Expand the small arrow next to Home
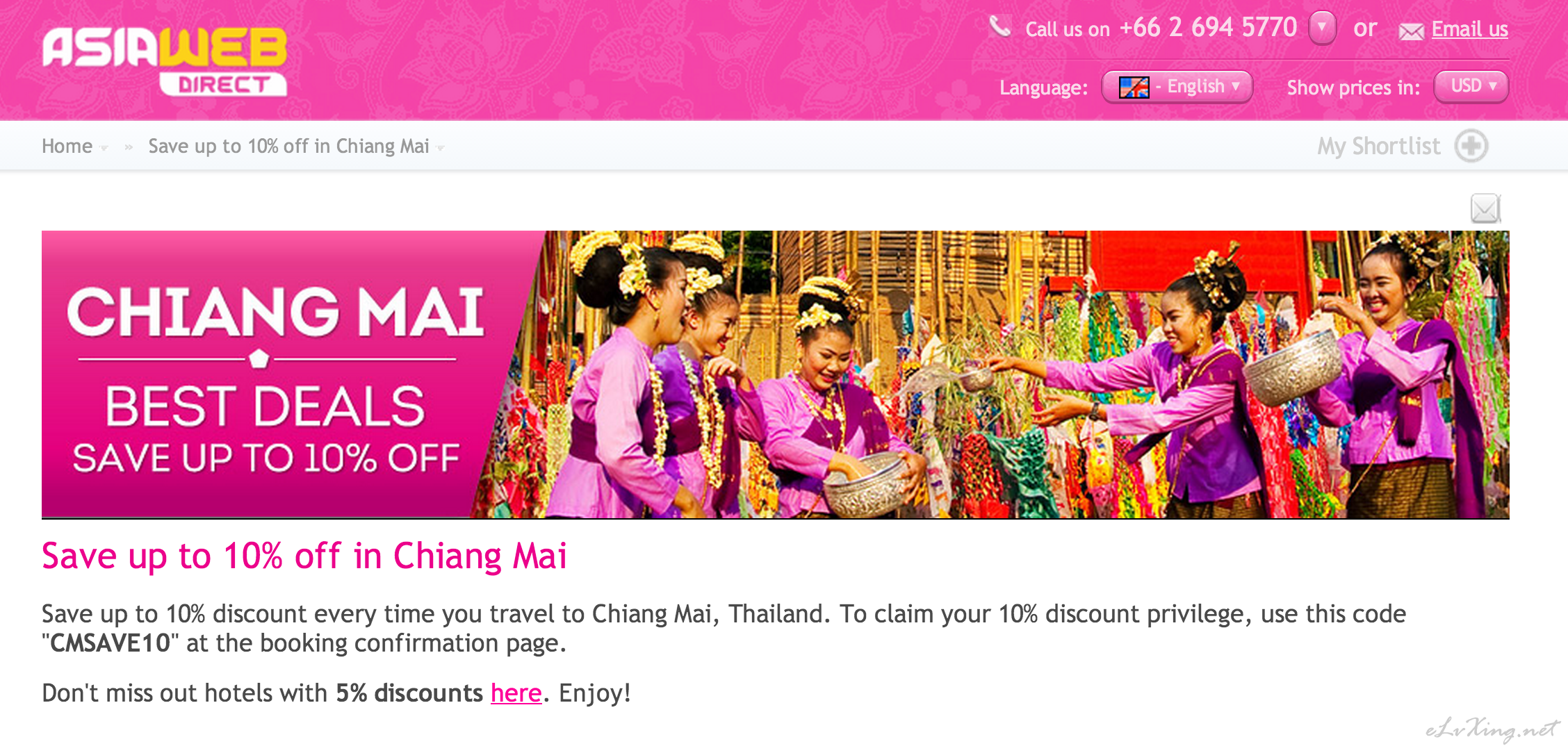 click(104, 148)
